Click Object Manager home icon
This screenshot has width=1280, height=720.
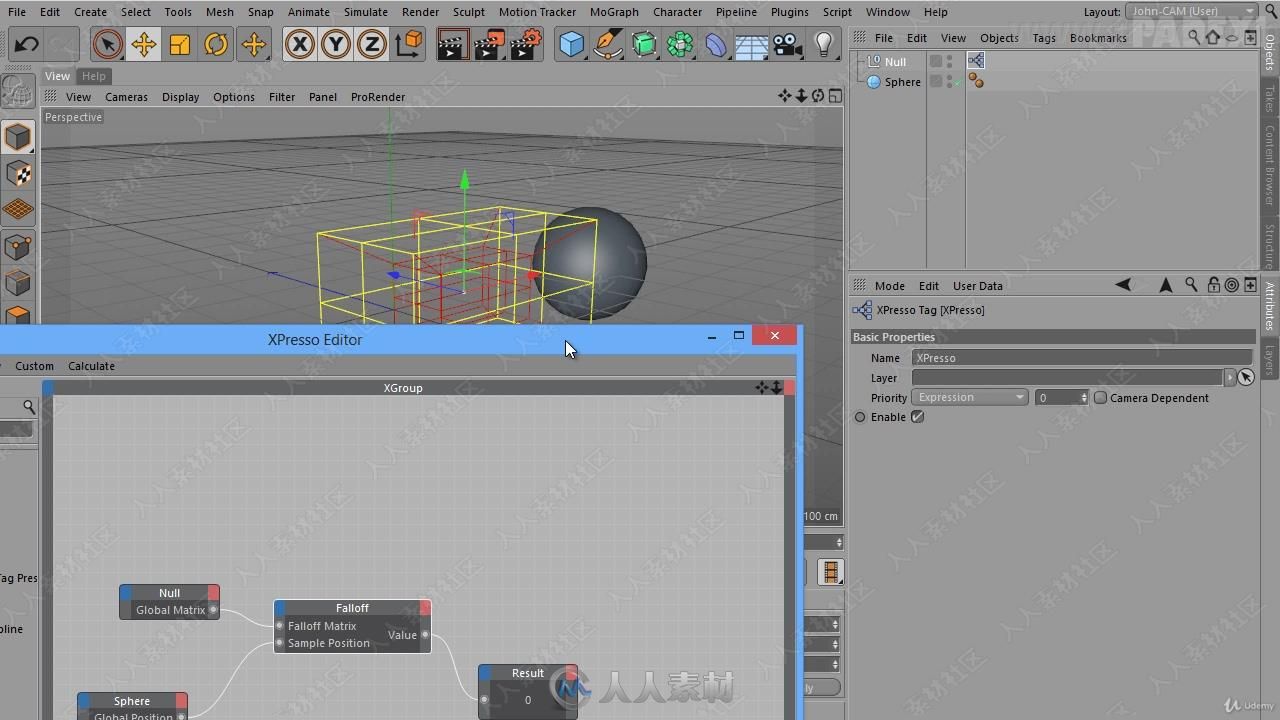pos(1213,38)
